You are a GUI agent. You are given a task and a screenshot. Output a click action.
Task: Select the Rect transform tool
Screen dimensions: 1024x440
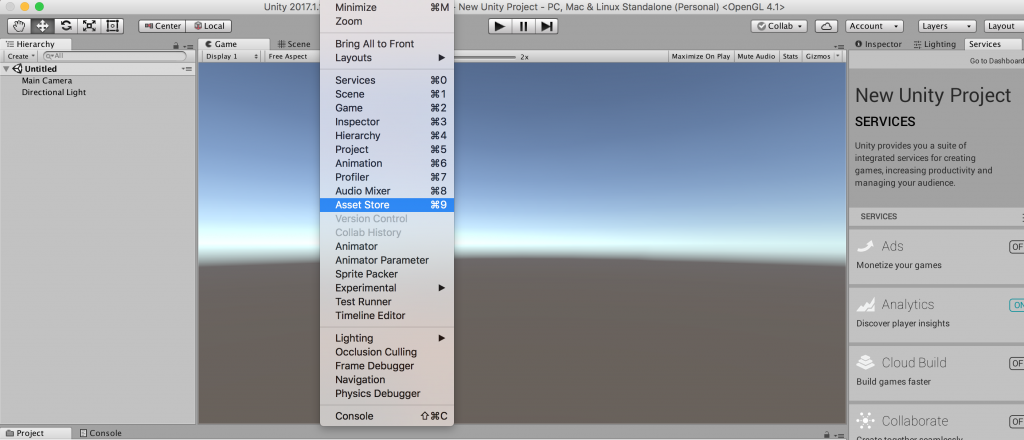[x=112, y=26]
